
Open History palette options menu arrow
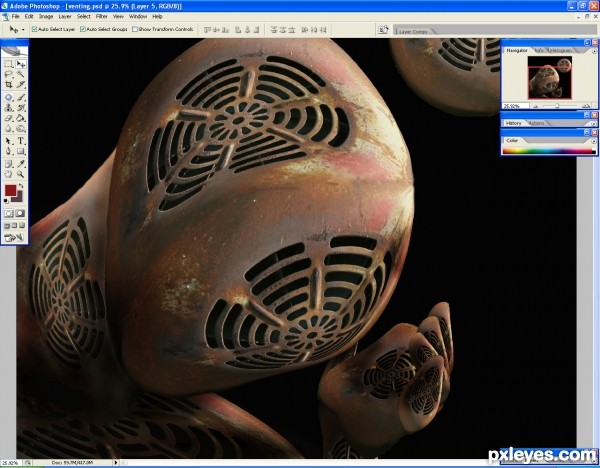pyautogui.click(x=593, y=123)
